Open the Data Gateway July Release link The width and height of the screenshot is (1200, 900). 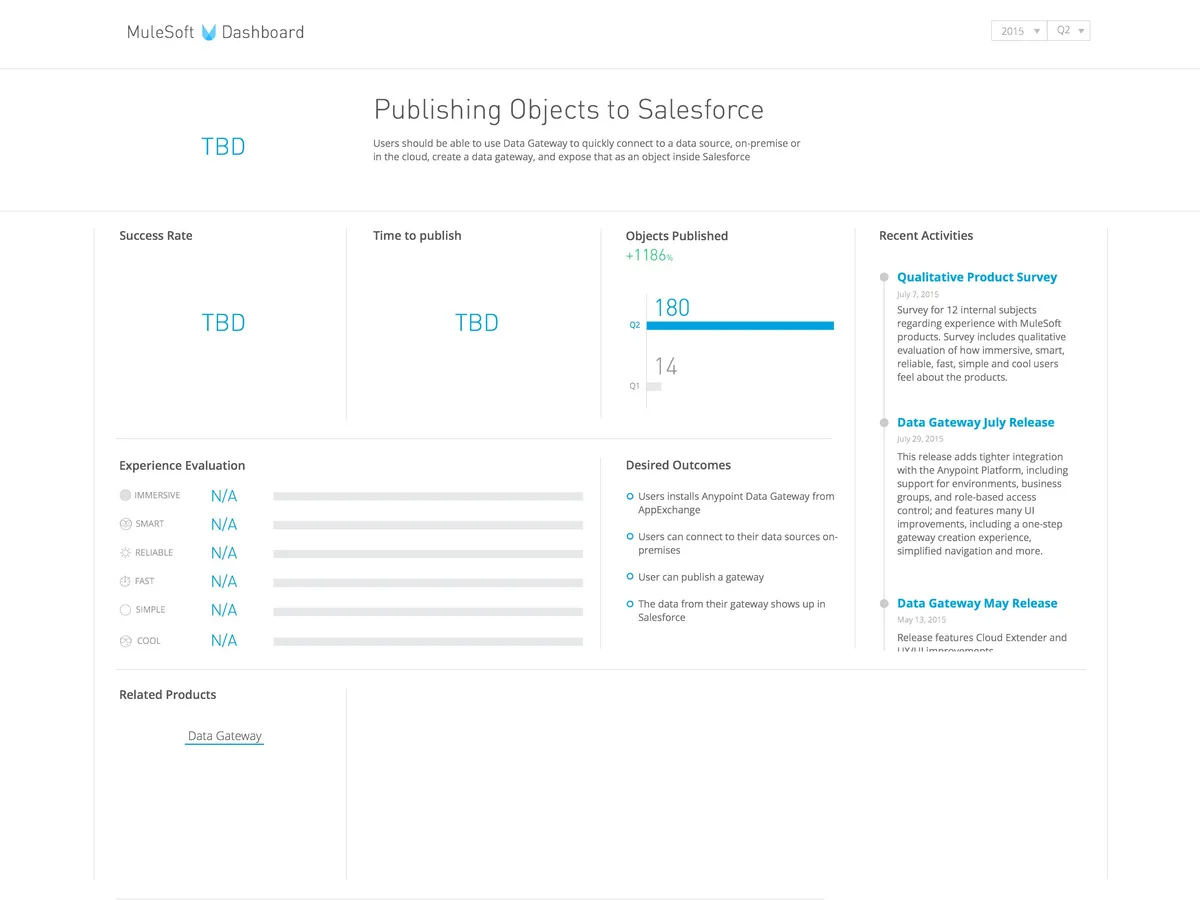point(975,422)
